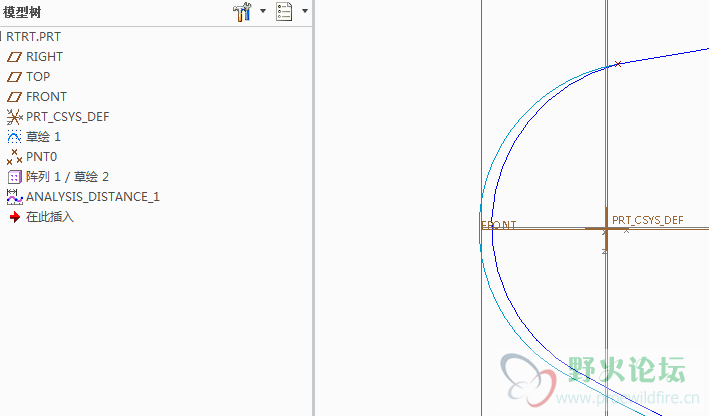Click the 模型树 panel title
Screen dimensions: 709x416
click(22, 12)
